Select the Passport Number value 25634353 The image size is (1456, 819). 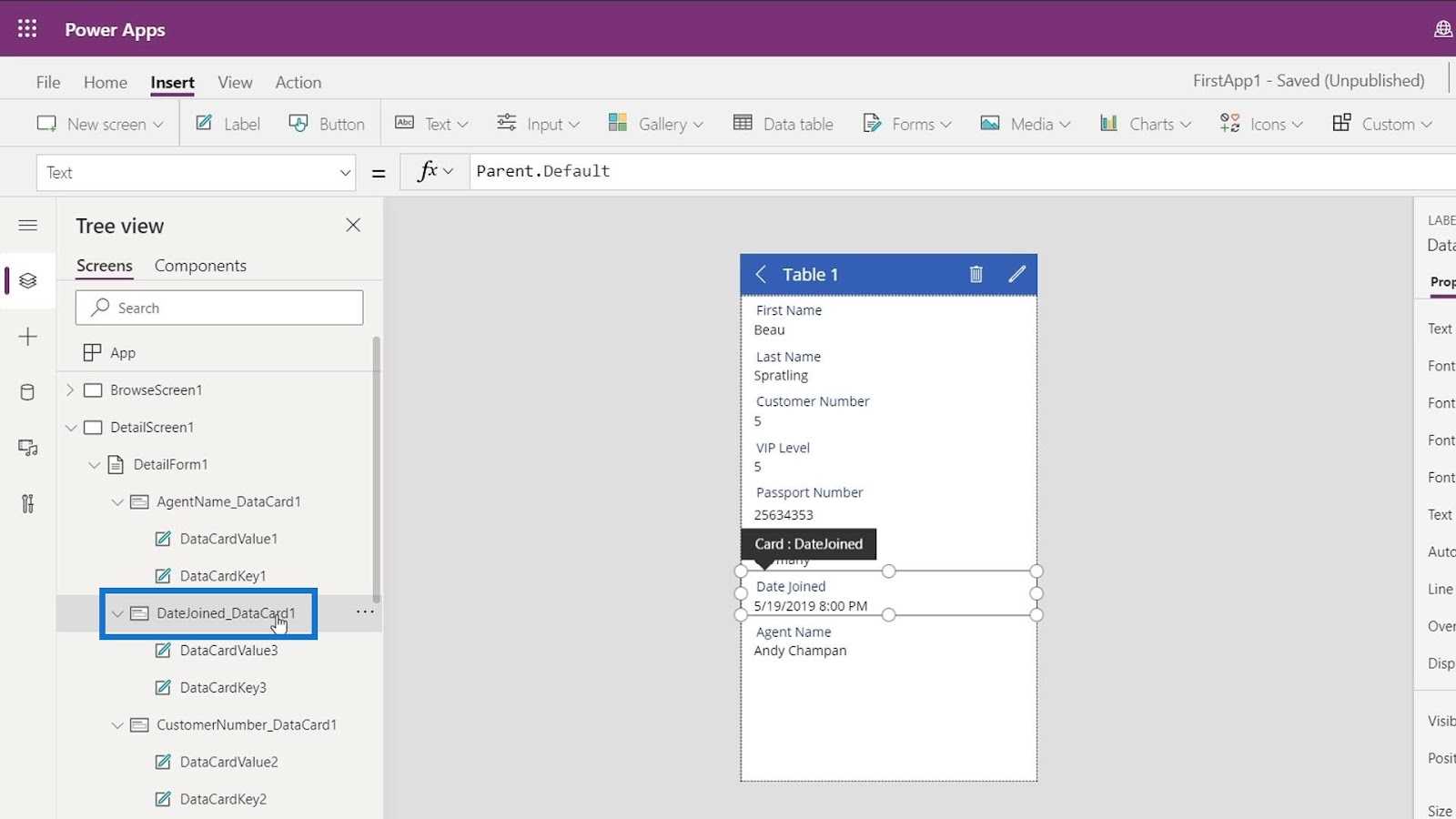[x=784, y=515]
